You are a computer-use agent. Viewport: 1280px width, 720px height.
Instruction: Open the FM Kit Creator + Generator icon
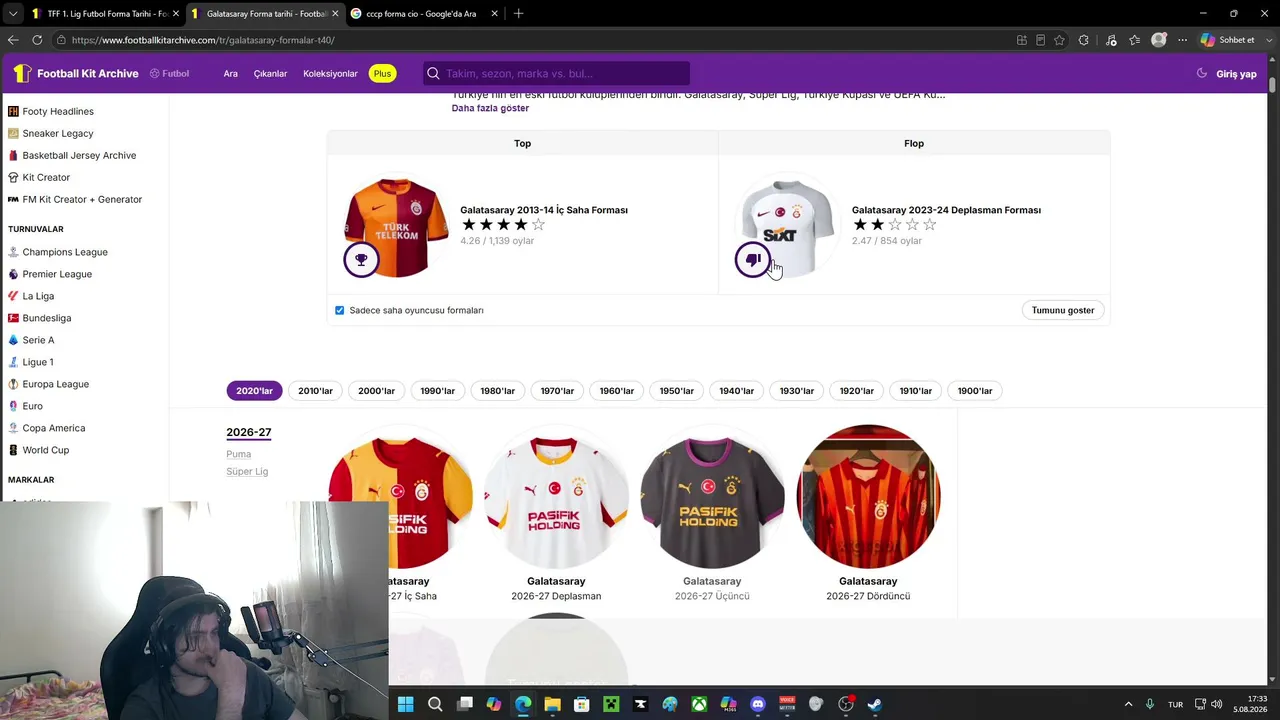coord(13,199)
